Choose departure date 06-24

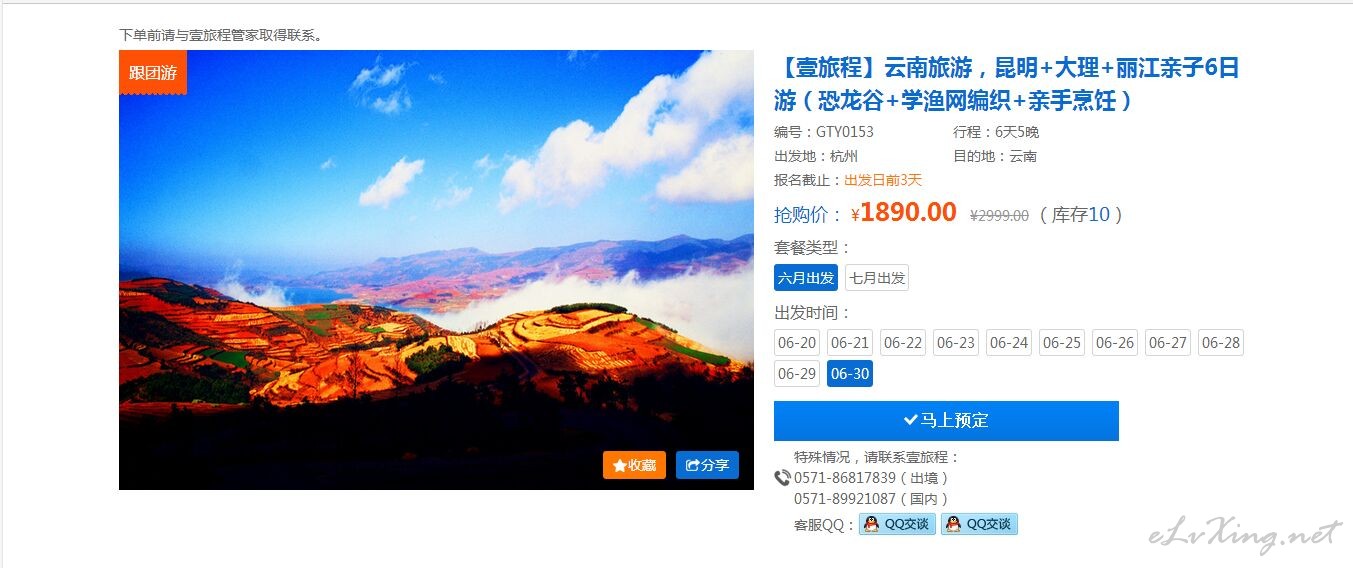(x=1009, y=343)
